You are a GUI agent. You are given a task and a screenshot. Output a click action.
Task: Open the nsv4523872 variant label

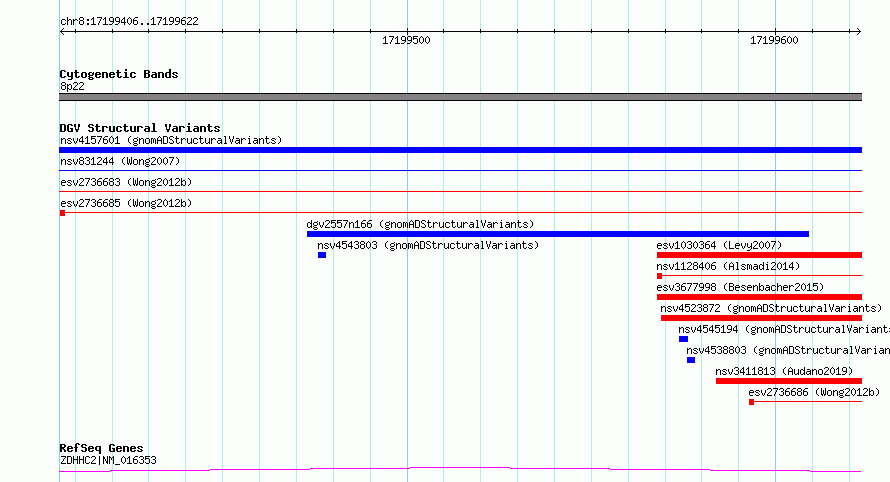pos(771,308)
